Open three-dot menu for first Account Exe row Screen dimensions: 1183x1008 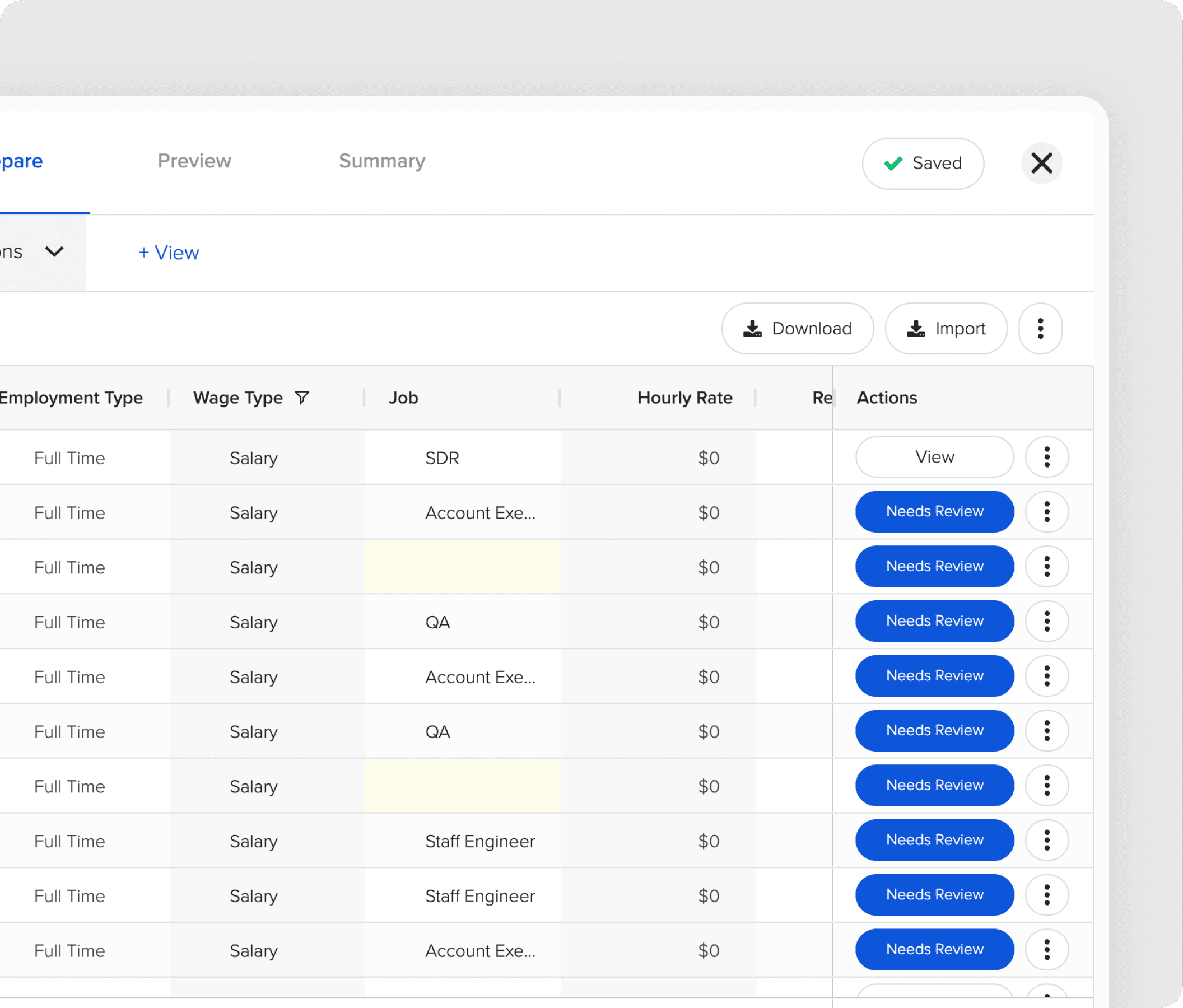click(x=1046, y=512)
